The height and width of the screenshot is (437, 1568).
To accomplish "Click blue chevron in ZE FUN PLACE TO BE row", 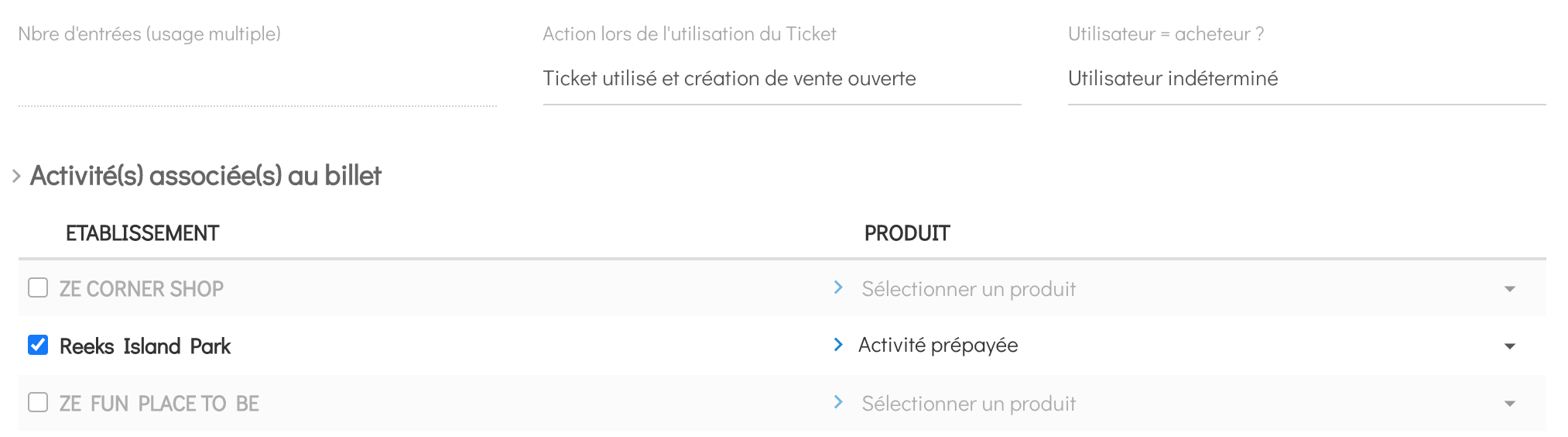I will point(838,402).
